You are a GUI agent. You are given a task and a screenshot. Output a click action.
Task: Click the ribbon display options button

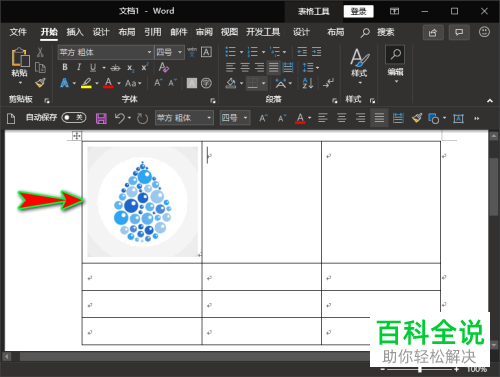tap(394, 12)
